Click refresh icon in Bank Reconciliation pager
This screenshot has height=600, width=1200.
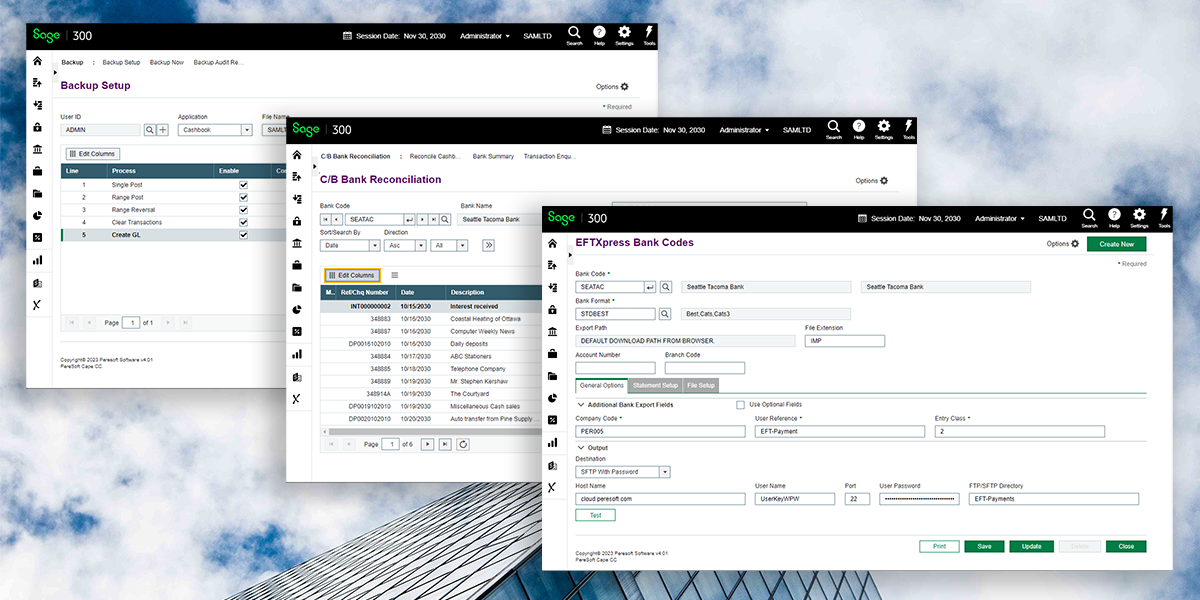(x=462, y=444)
